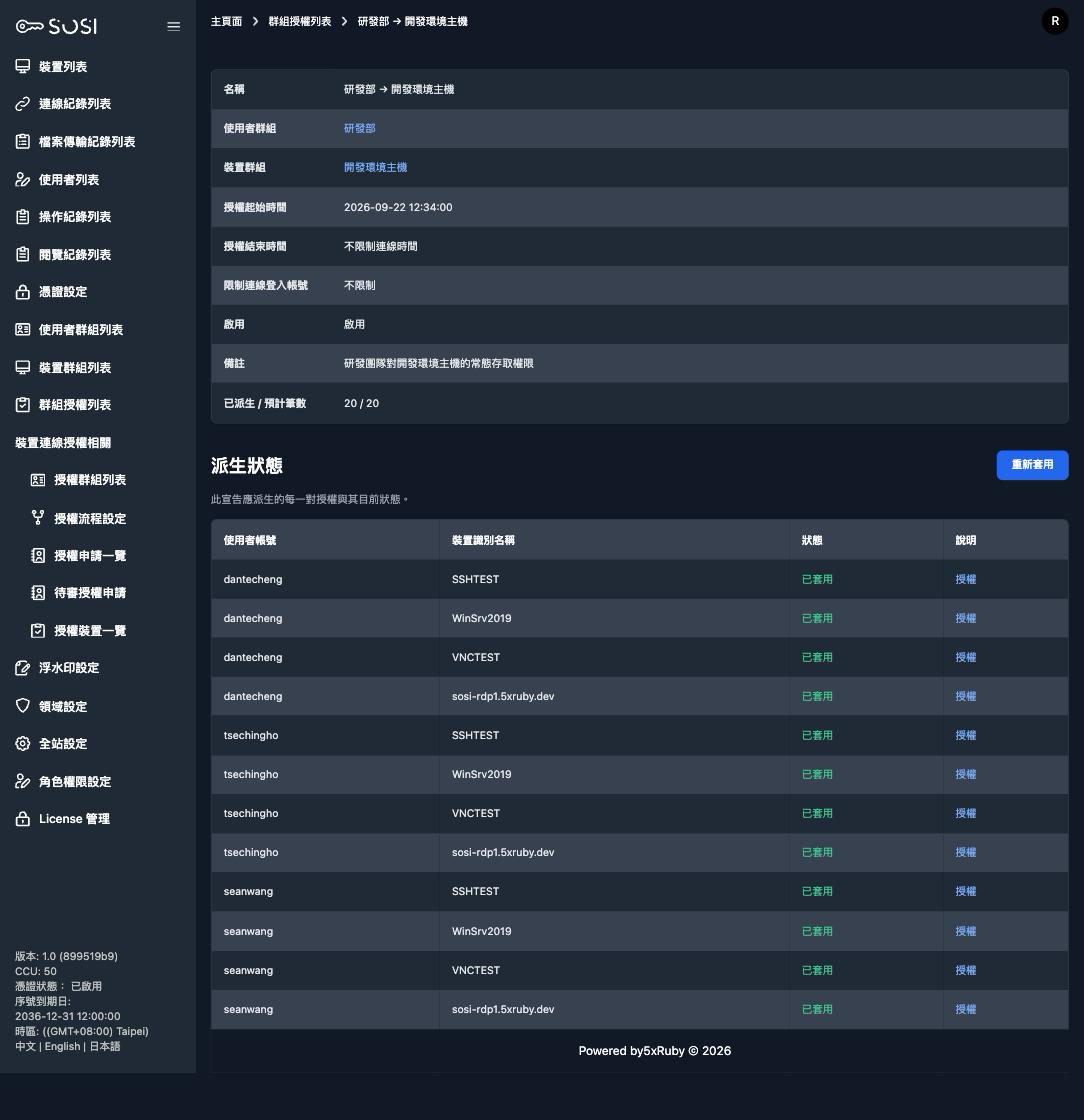The width and height of the screenshot is (1084, 1120).
Task: Open 授權 link for dantecheng SSHTEST row
Action: (x=965, y=579)
